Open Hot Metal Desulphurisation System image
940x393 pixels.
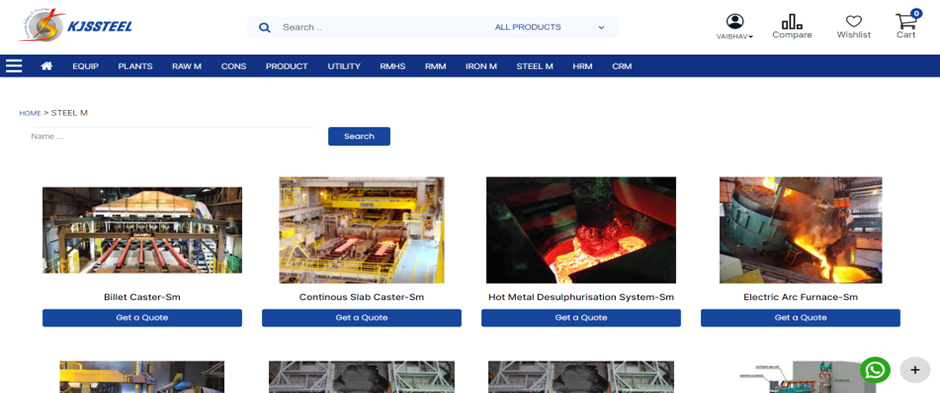[581, 230]
